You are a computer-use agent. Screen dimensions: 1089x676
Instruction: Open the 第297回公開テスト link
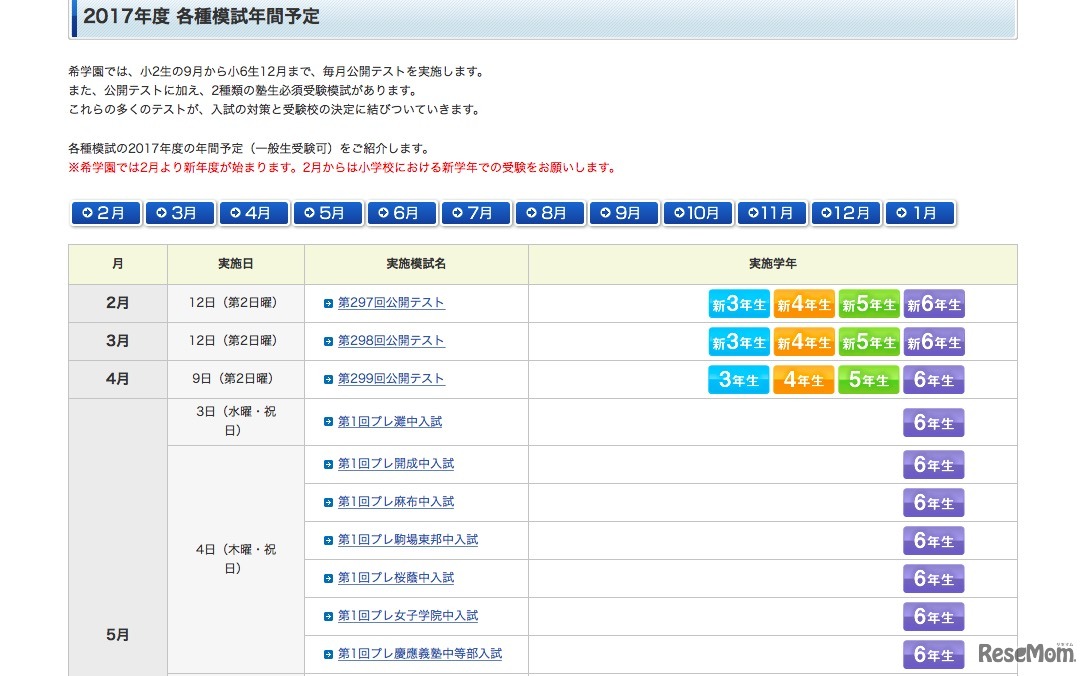[391, 303]
